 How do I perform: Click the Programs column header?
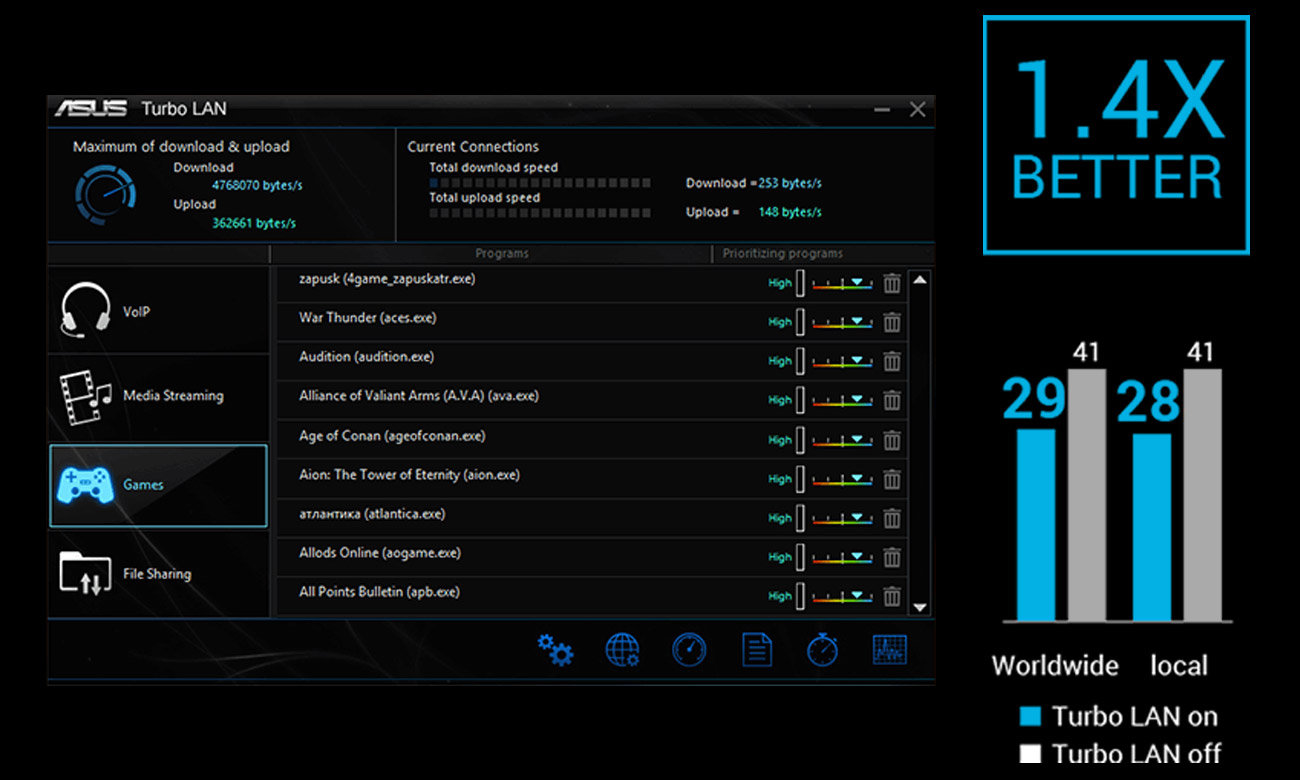(x=502, y=253)
